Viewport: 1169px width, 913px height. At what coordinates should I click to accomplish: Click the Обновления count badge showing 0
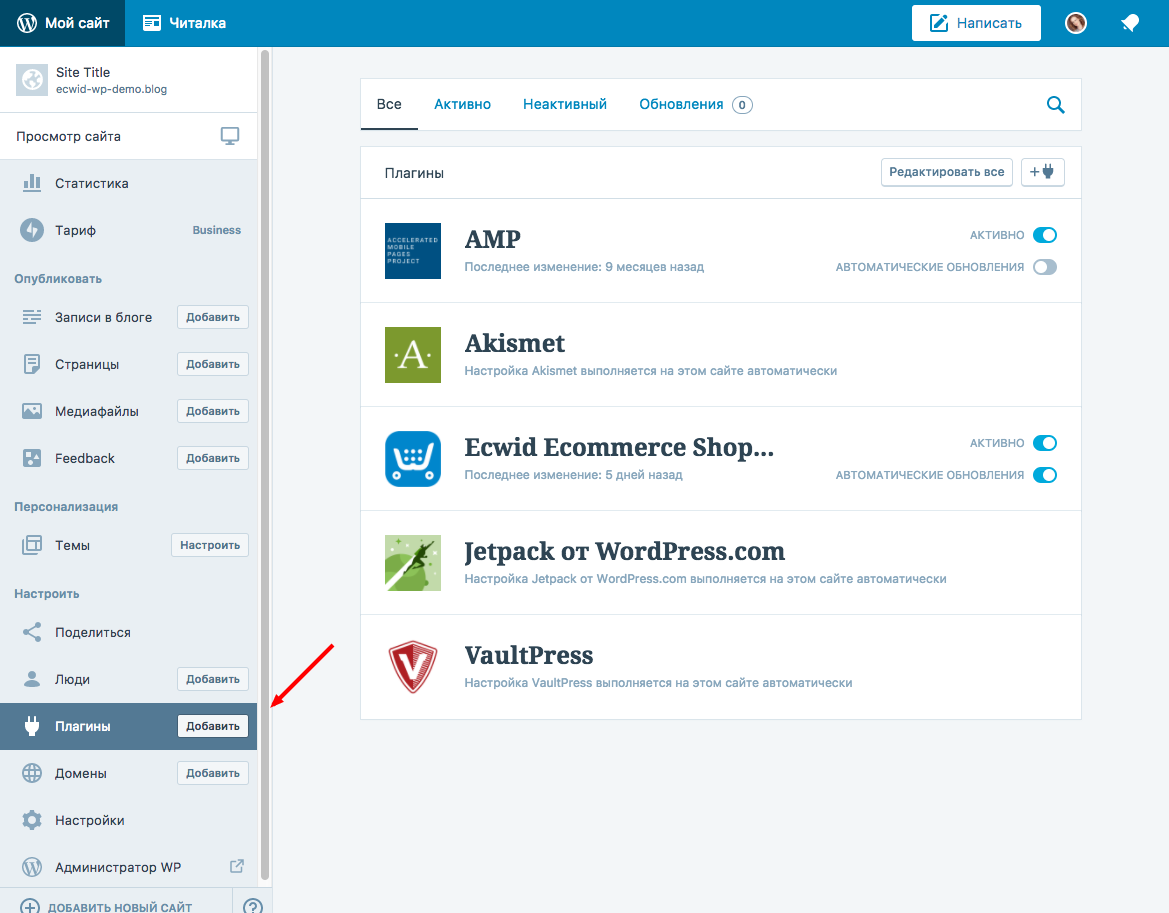pos(742,105)
